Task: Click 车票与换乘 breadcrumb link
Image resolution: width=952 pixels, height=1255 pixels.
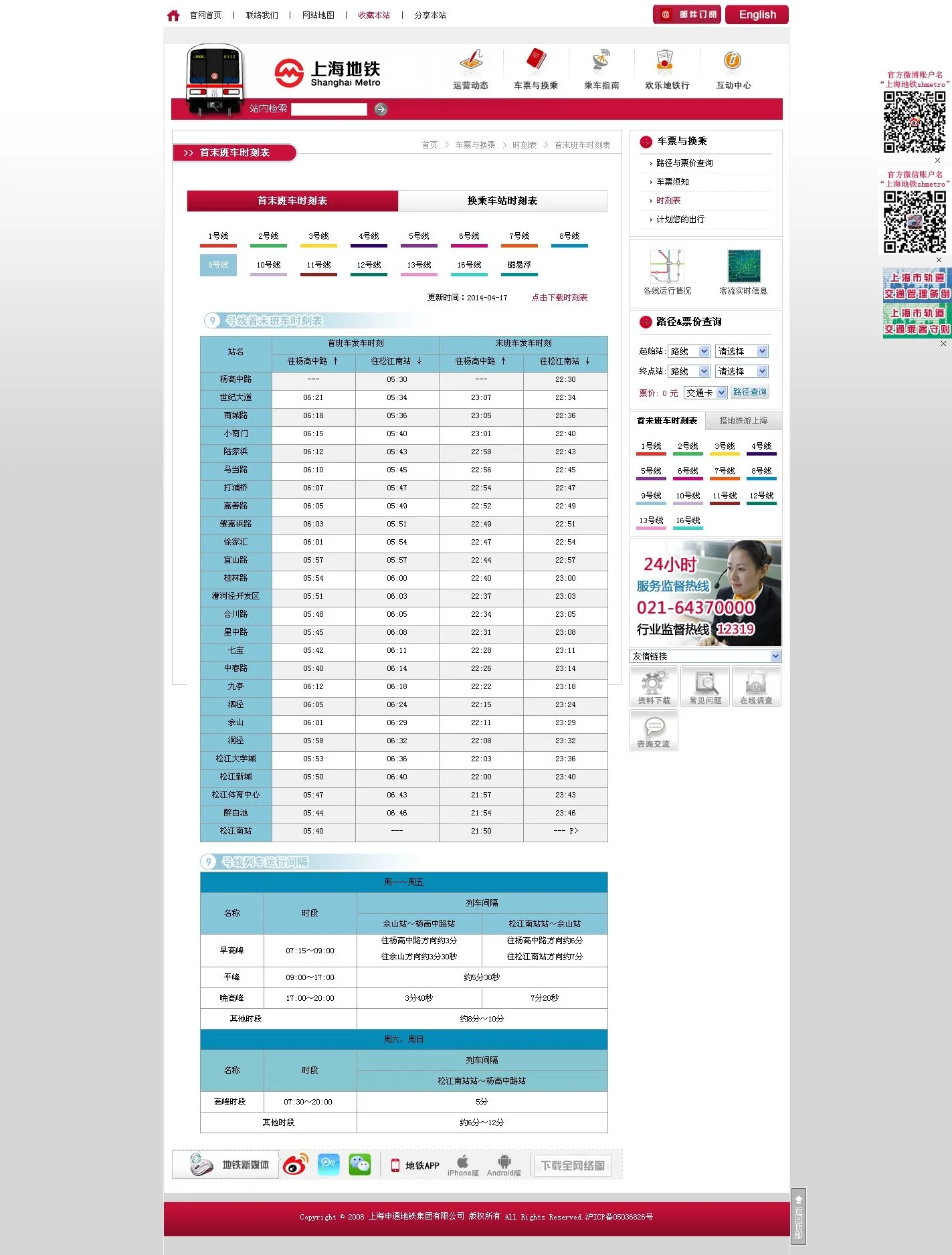Action: point(475,145)
